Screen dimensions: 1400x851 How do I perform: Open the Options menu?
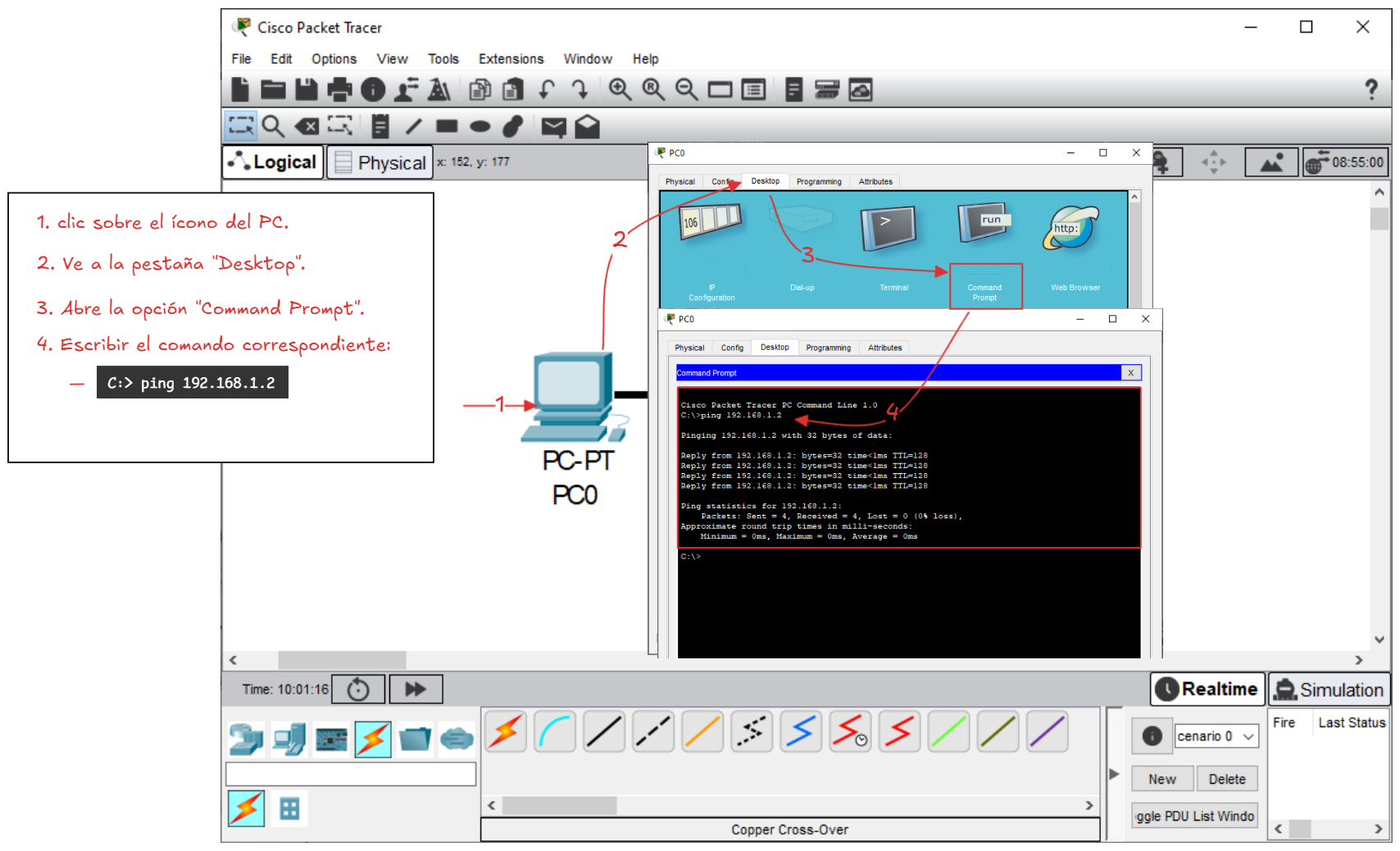(x=334, y=59)
